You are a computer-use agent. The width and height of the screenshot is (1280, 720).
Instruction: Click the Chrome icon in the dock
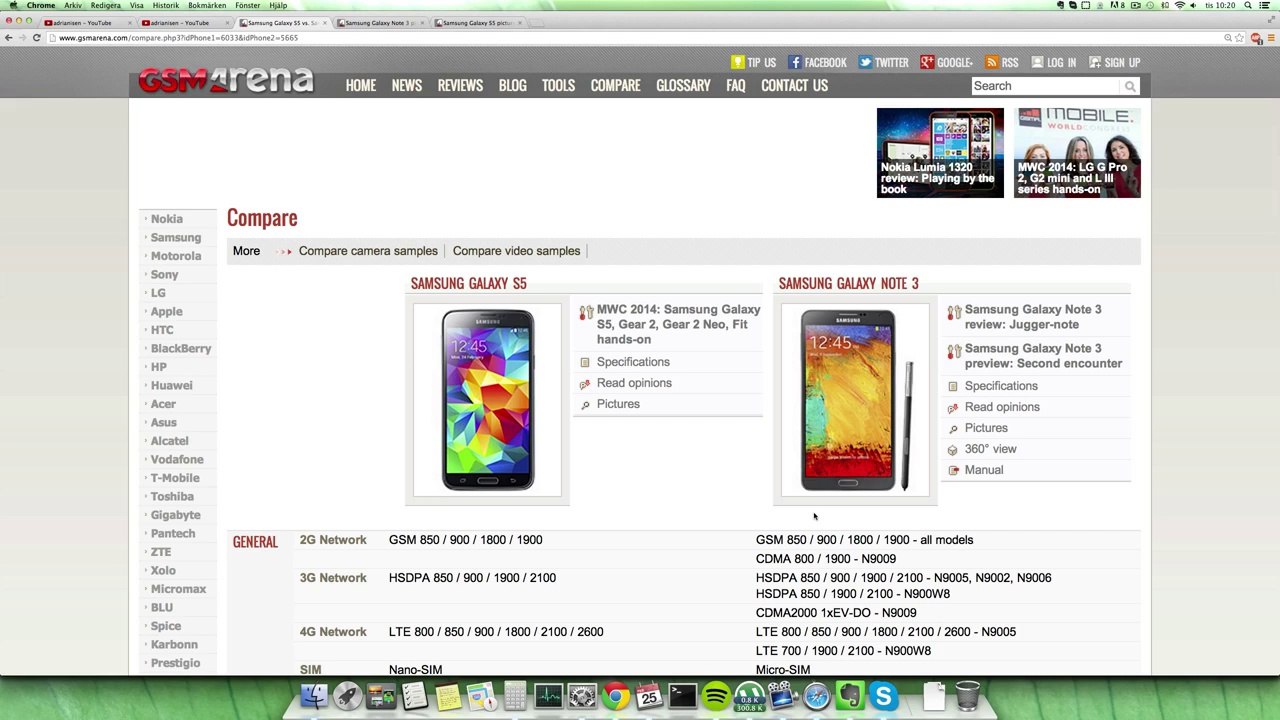tap(616, 696)
